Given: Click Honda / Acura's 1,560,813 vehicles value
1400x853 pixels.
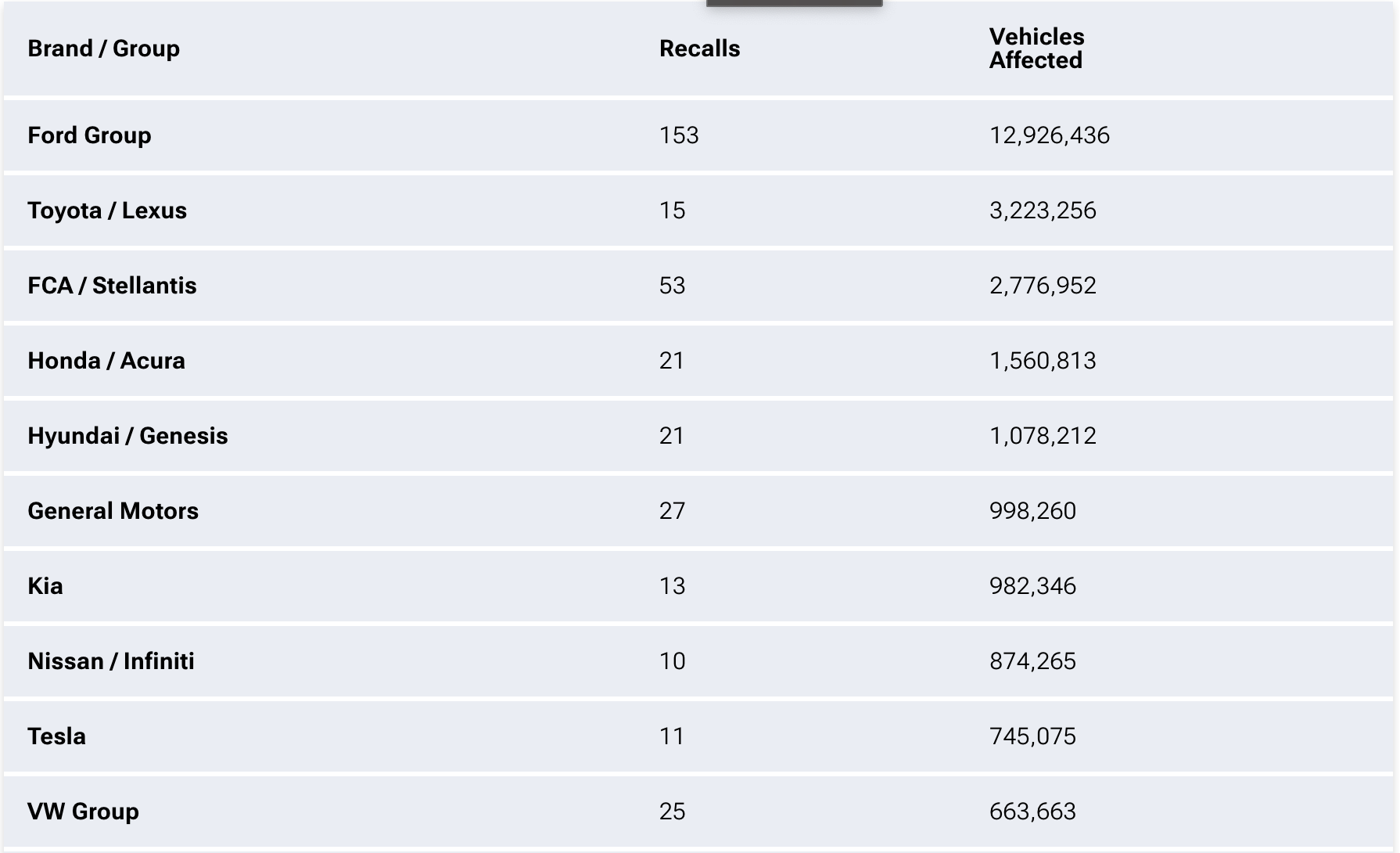Looking at the screenshot, I should (1043, 361).
